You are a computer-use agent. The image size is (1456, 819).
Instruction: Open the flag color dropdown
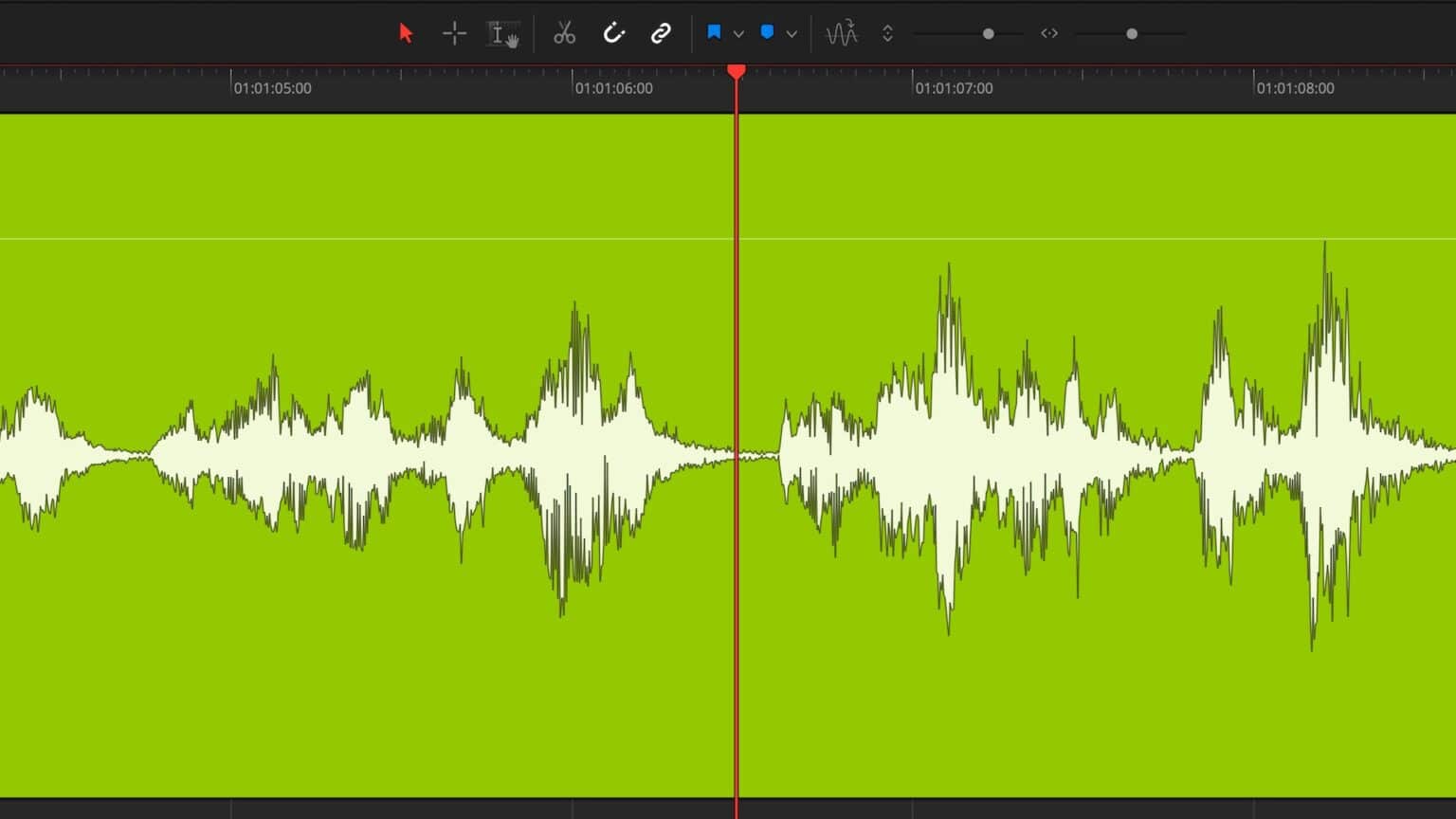pos(738,33)
